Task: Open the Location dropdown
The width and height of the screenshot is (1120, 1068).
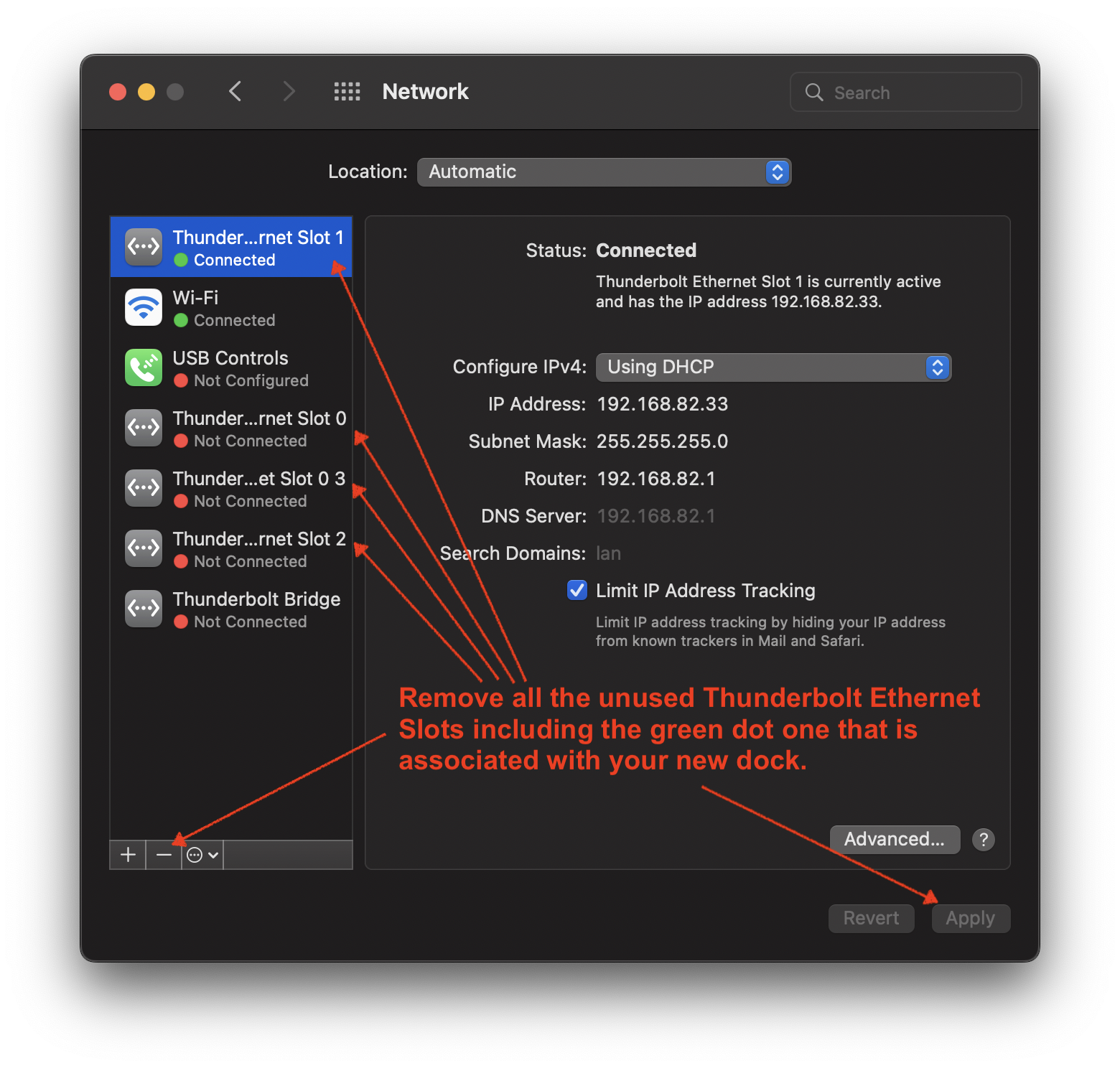Action: point(604,172)
